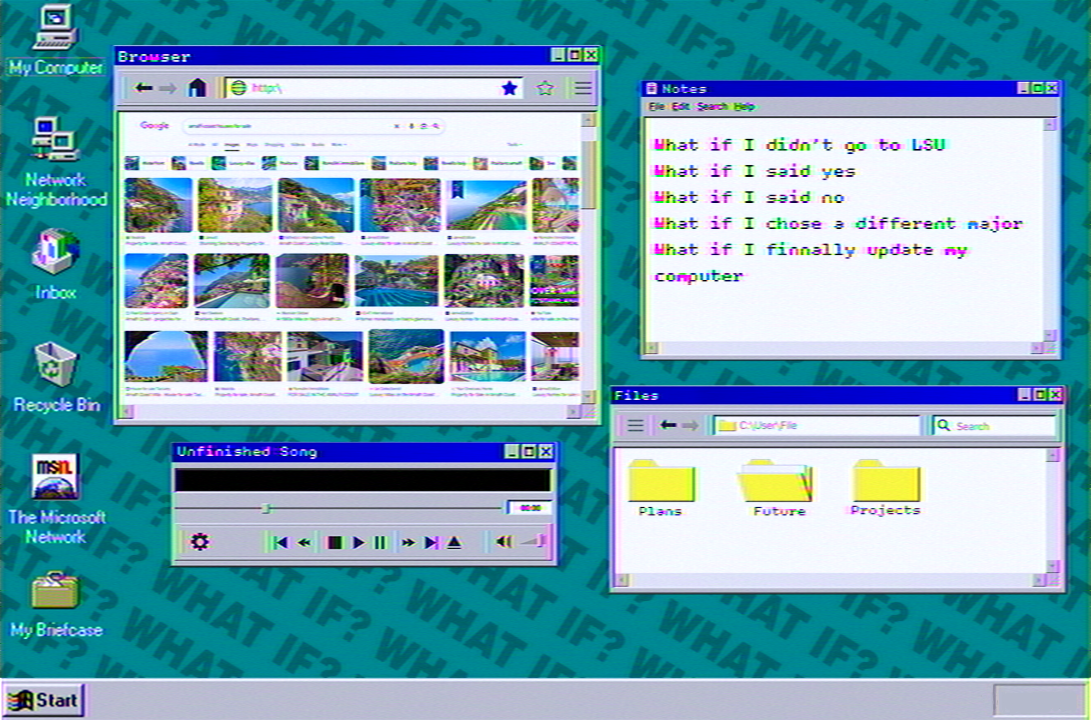Click the seek slider thumb in player

(x=266, y=509)
